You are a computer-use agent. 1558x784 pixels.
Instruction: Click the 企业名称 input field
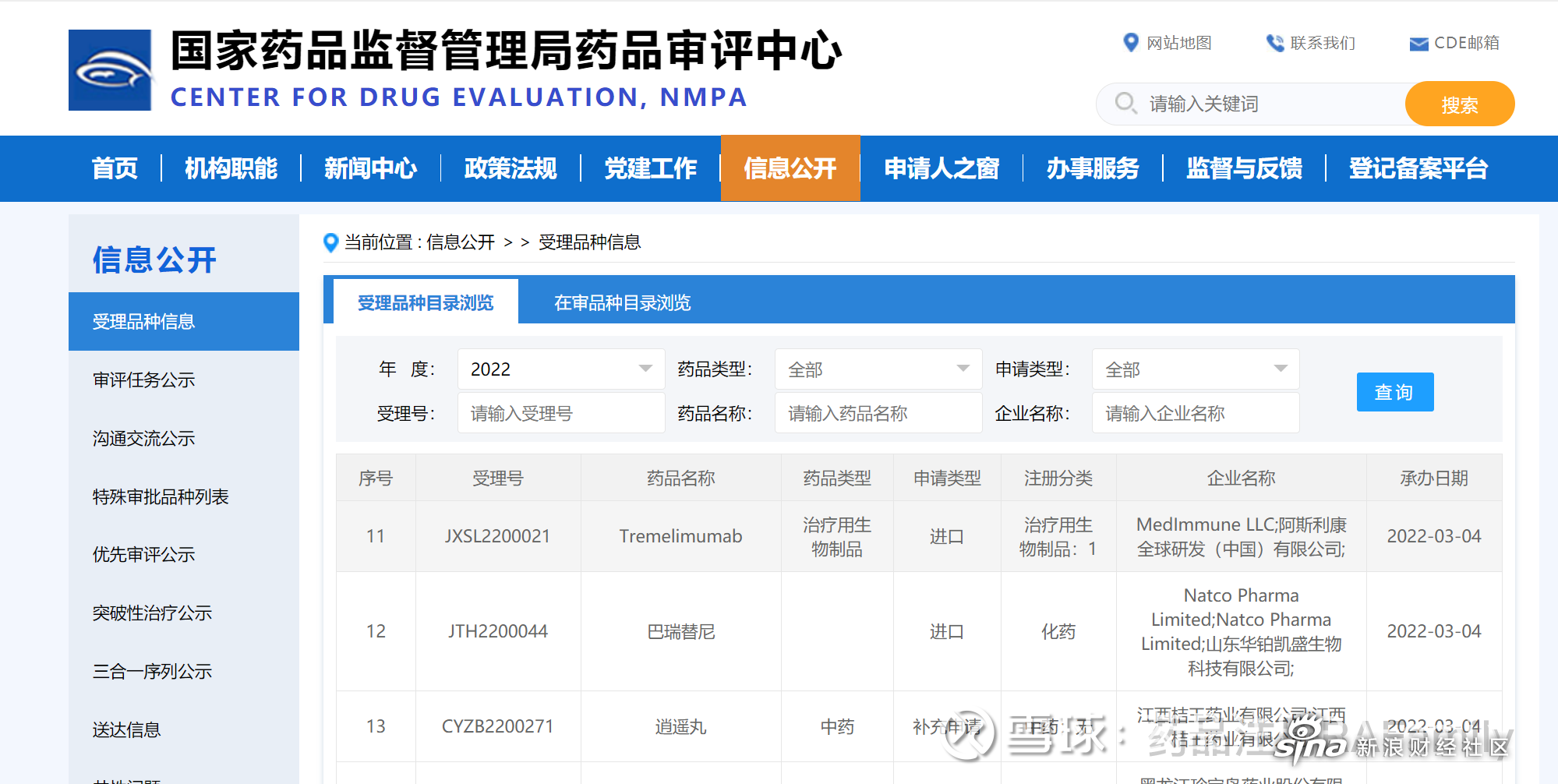click(x=1195, y=412)
